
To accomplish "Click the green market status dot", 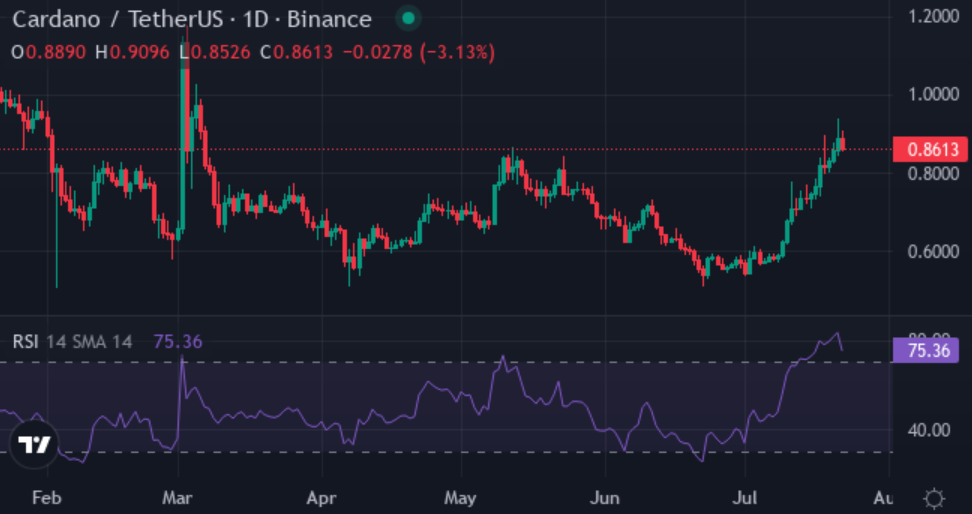I will pyautogui.click(x=408, y=19).
